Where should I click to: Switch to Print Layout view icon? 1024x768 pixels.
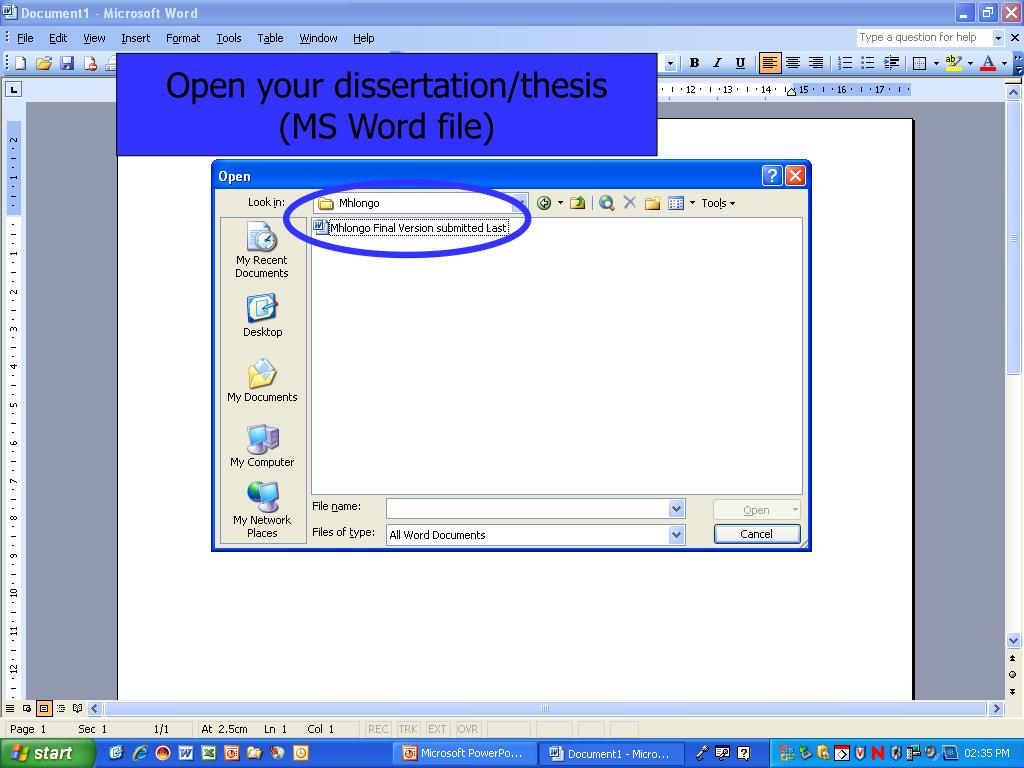[x=44, y=709]
